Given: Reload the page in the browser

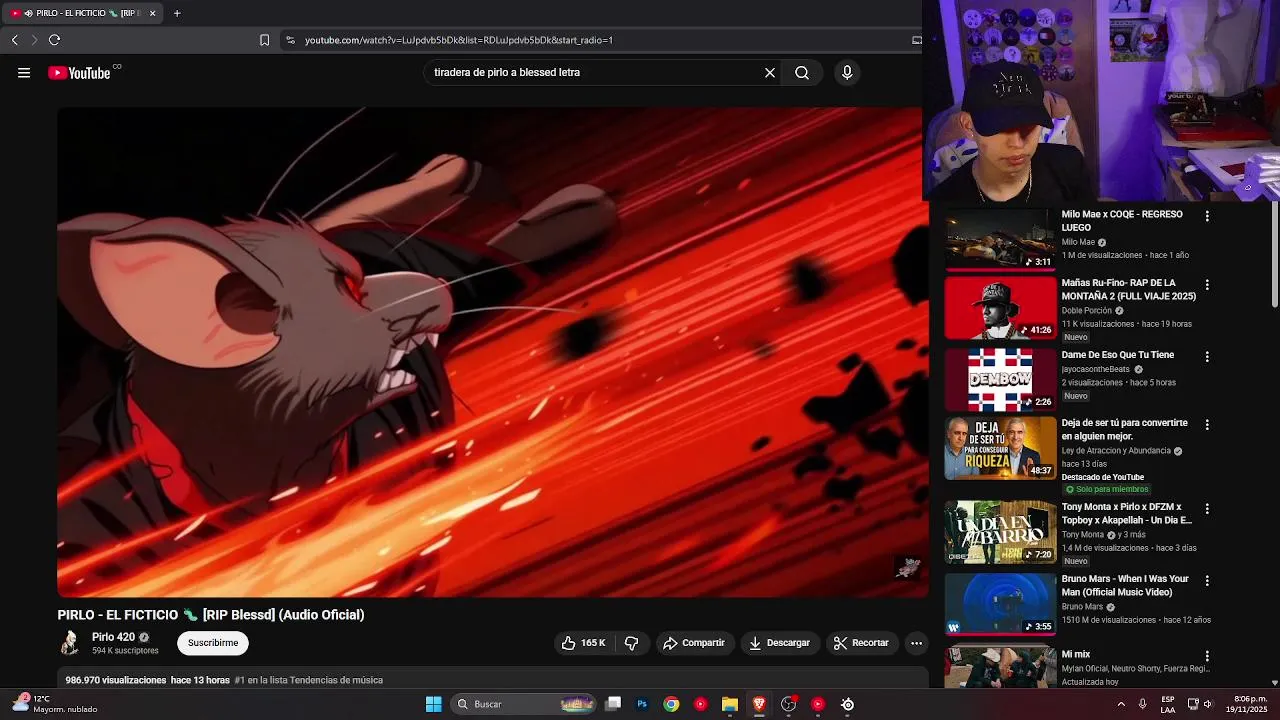Looking at the screenshot, I should tap(54, 40).
